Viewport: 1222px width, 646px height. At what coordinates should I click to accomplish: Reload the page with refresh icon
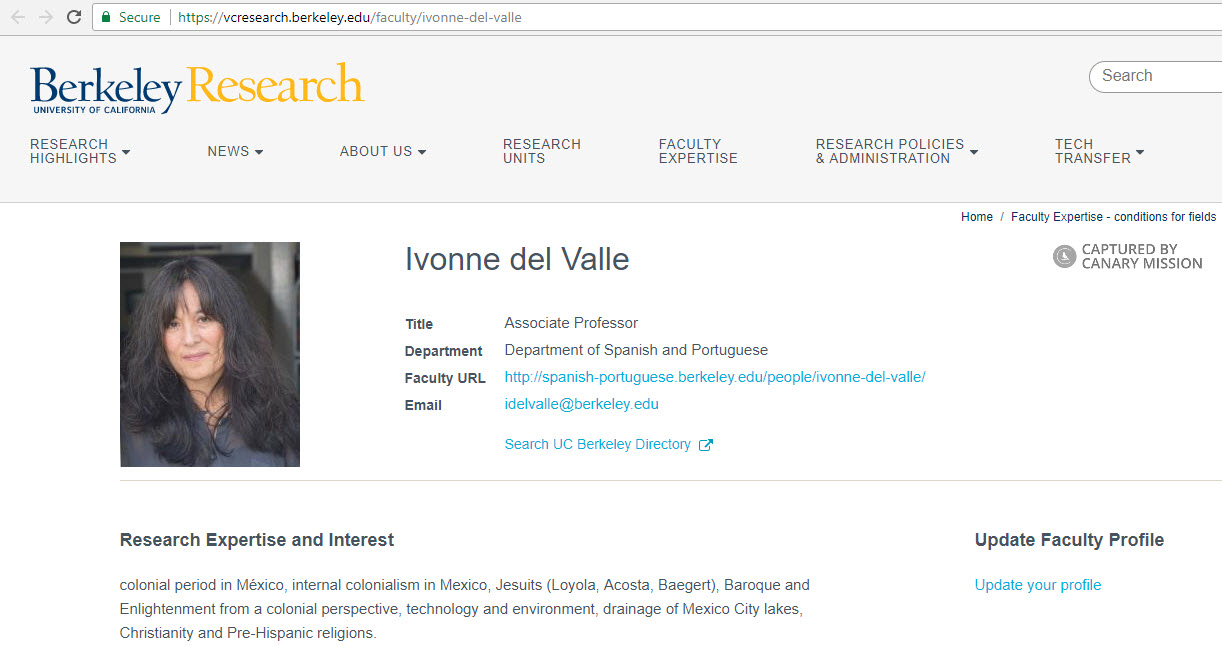[x=74, y=17]
